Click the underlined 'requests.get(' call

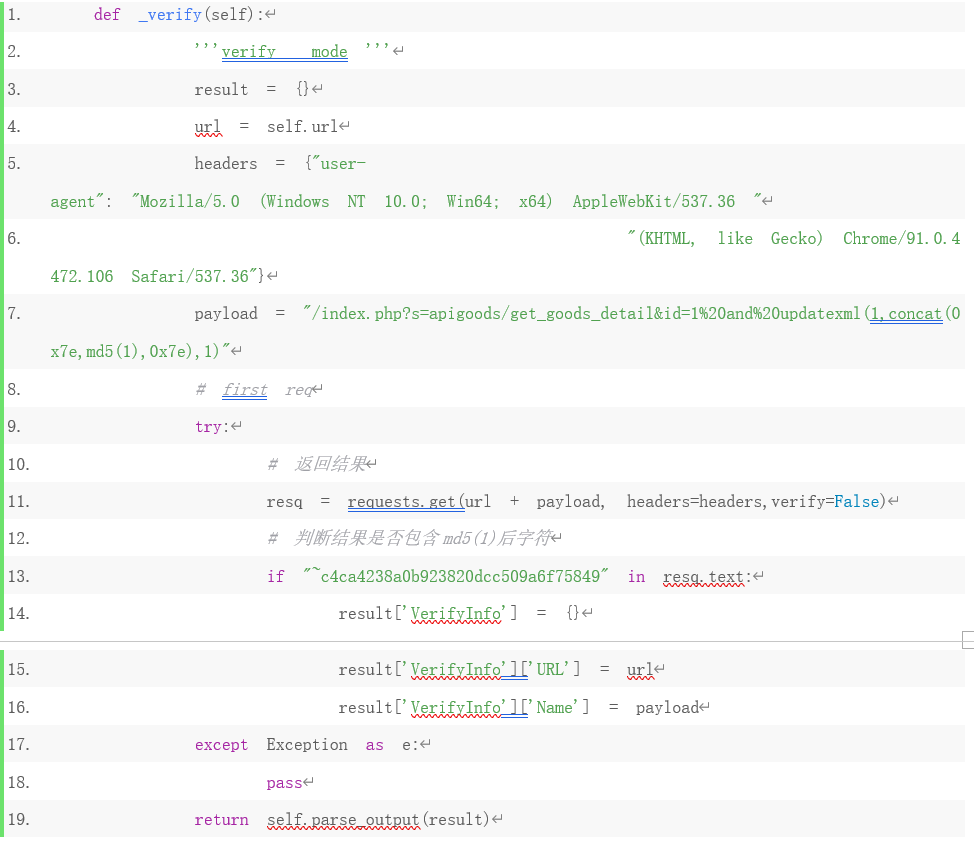coord(406,502)
